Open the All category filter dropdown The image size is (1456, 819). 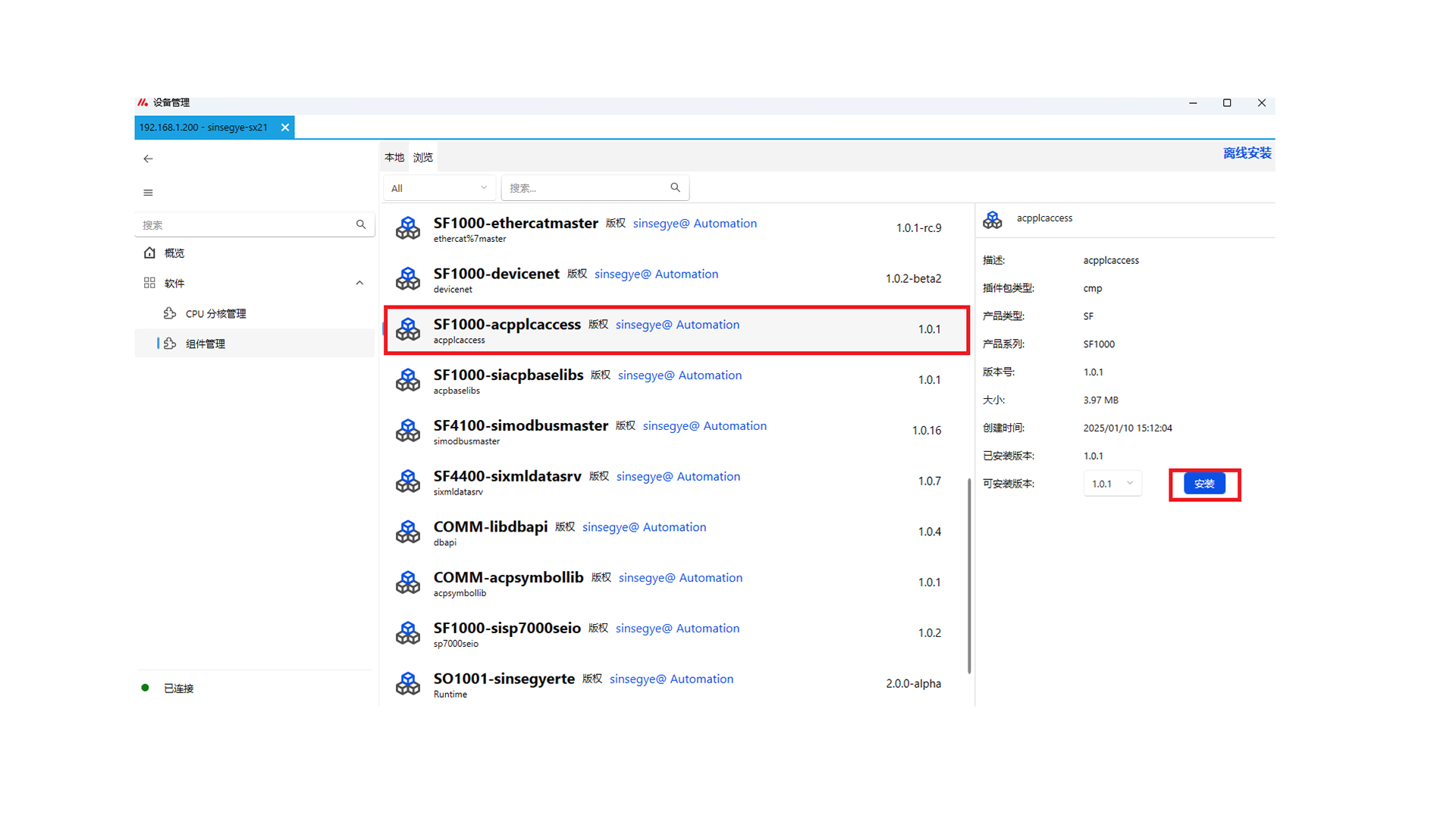439,188
